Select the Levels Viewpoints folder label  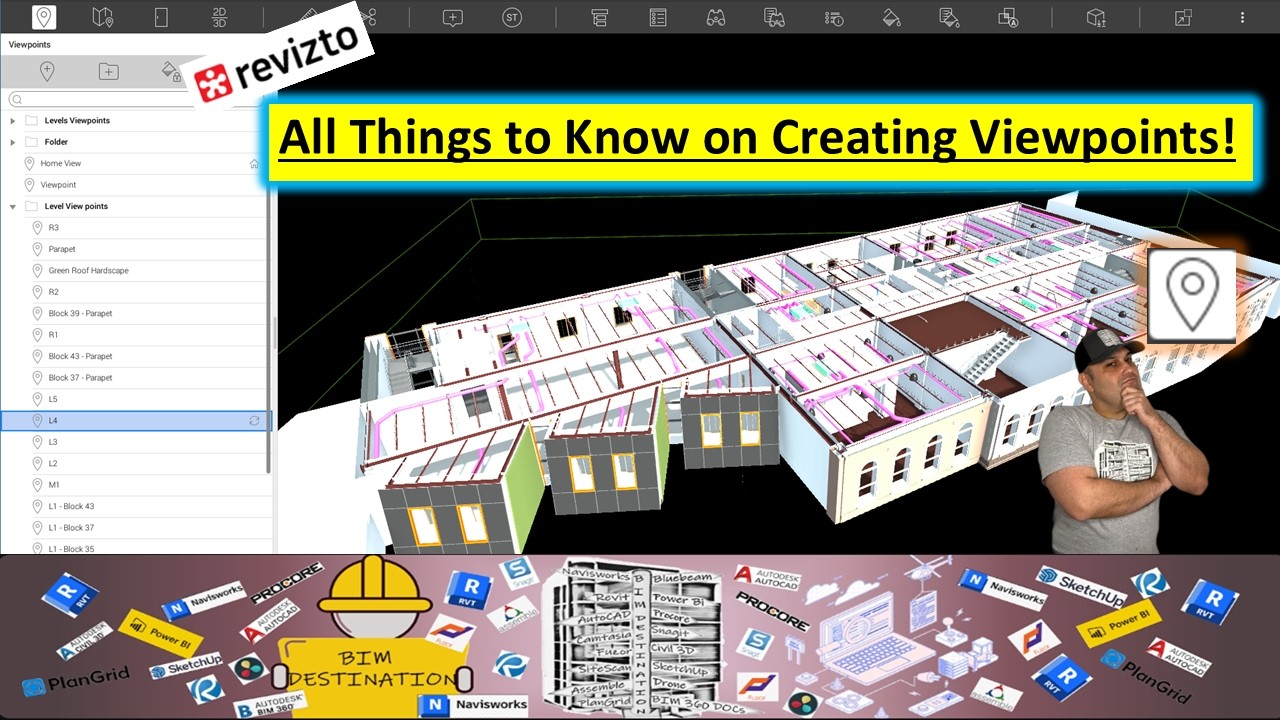pyautogui.click(x=77, y=121)
